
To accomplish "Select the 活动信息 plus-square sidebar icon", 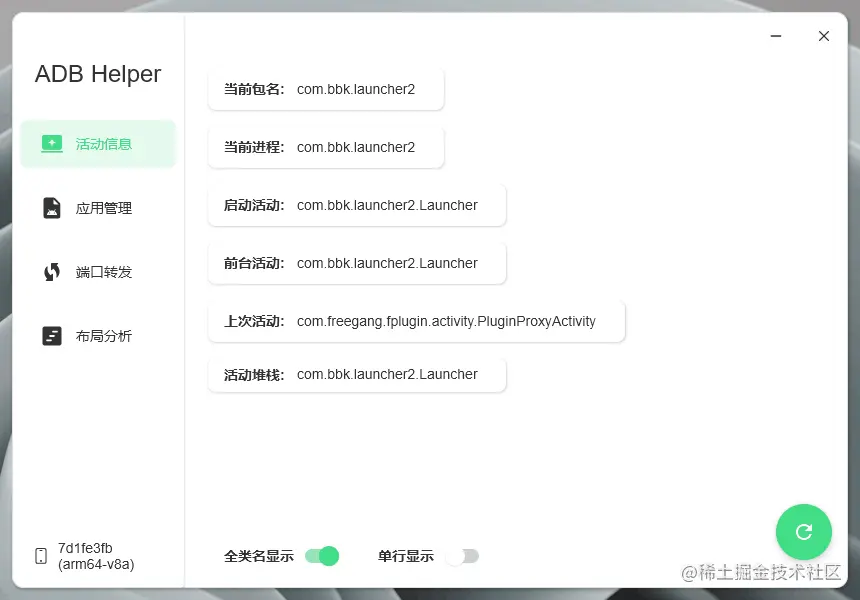I will click(x=52, y=143).
